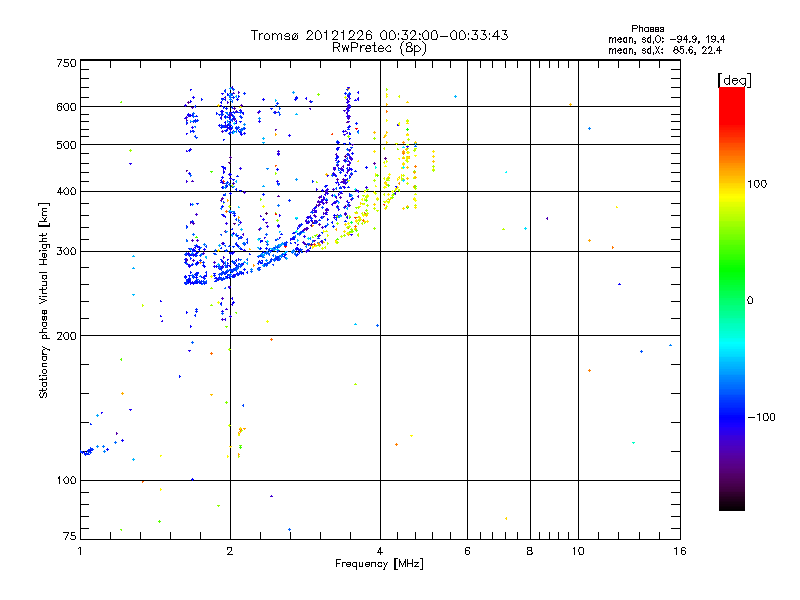Click the '[deg]' colorbar unit label
The height and width of the screenshot is (600, 800).
point(734,80)
